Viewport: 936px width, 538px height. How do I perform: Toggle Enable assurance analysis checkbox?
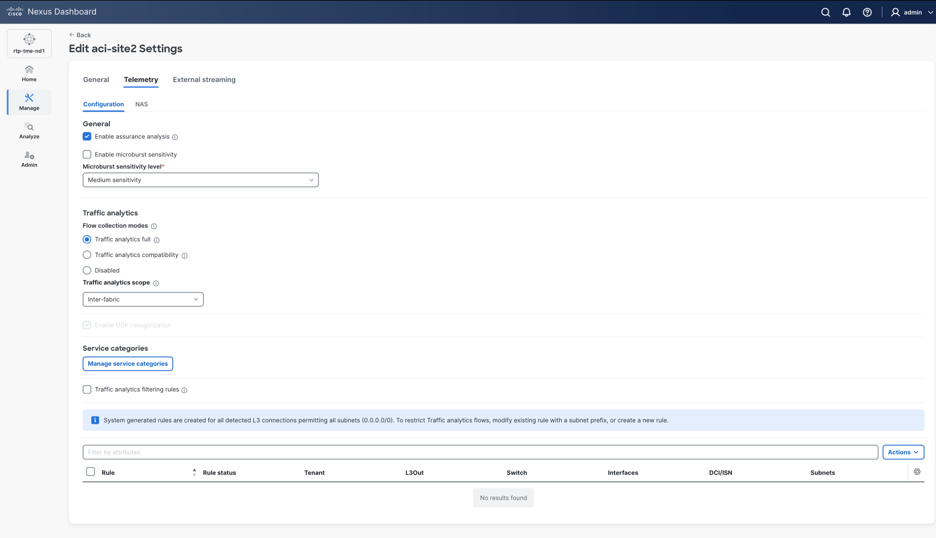87,136
